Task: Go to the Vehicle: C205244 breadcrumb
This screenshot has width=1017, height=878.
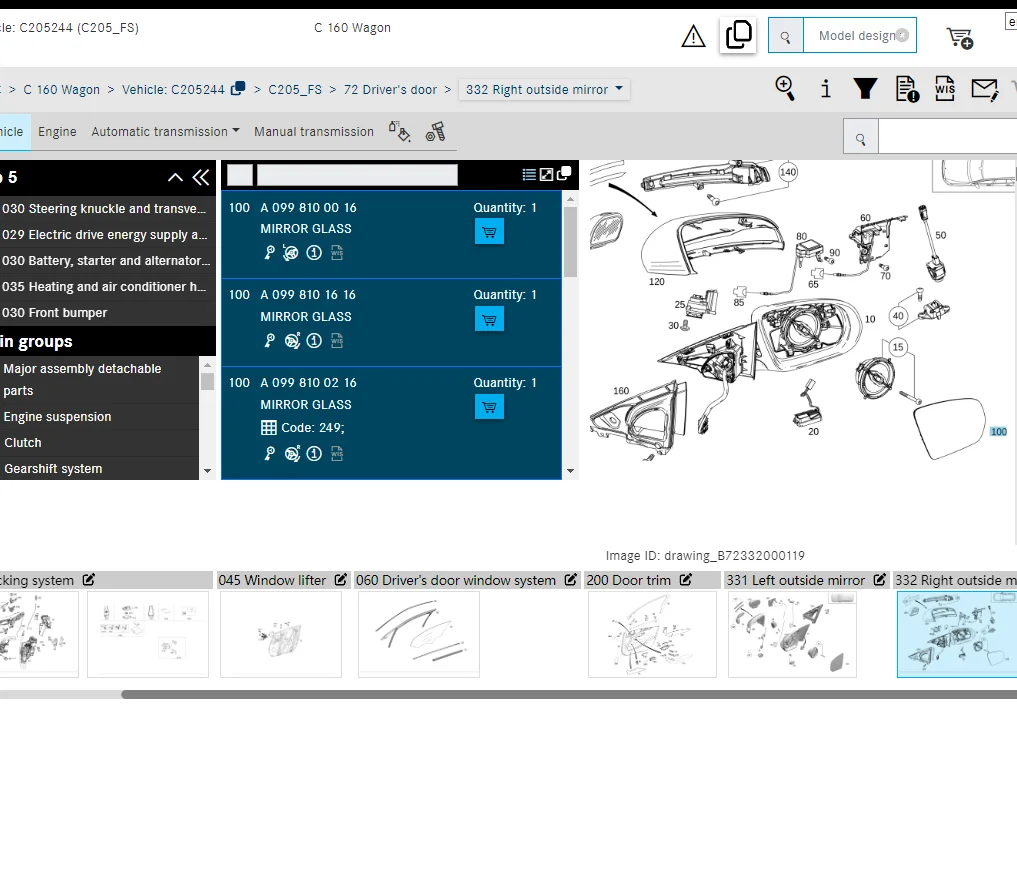Action: (173, 89)
